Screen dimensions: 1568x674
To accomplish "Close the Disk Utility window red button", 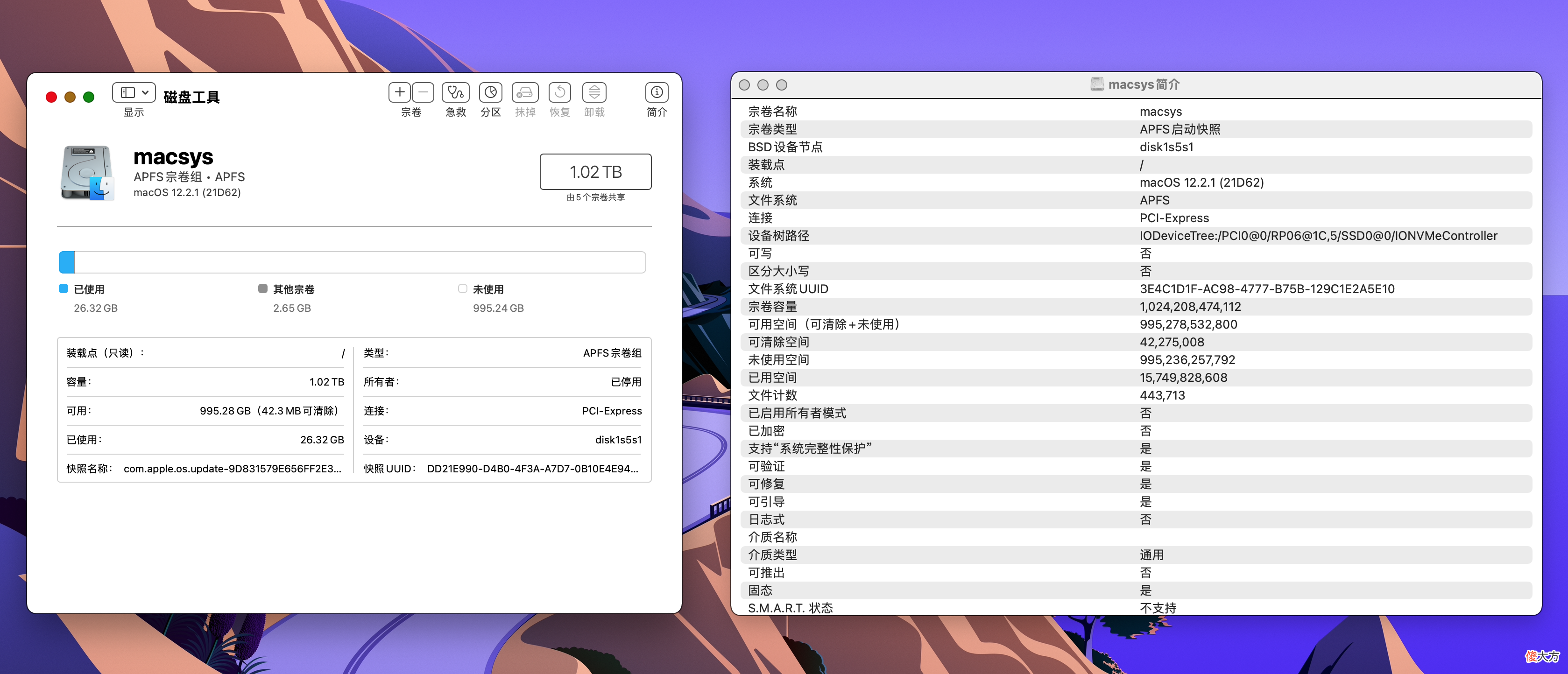I will pyautogui.click(x=51, y=98).
